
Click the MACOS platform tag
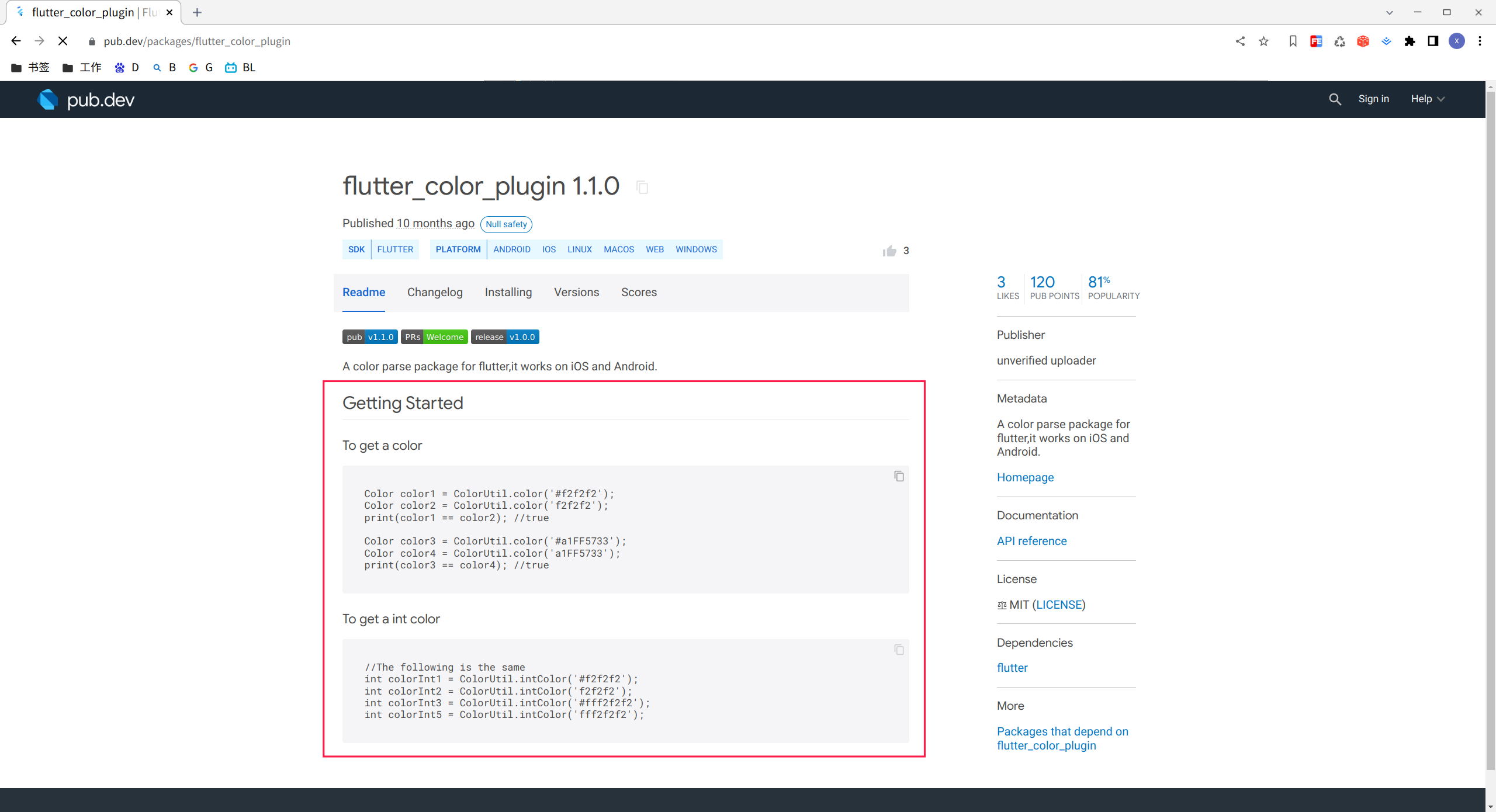click(619, 249)
